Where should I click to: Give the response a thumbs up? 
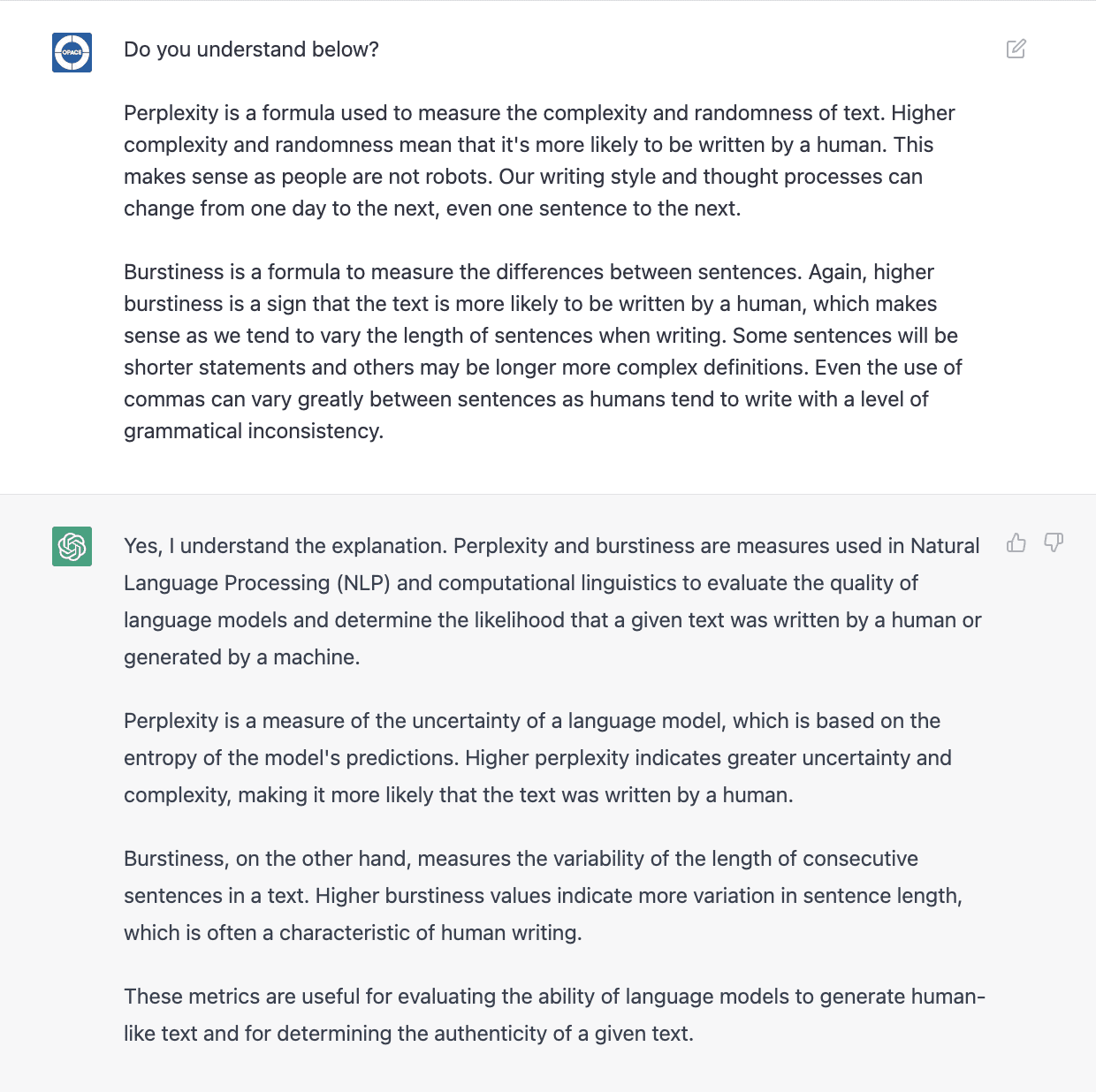click(x=1016, y=542)
